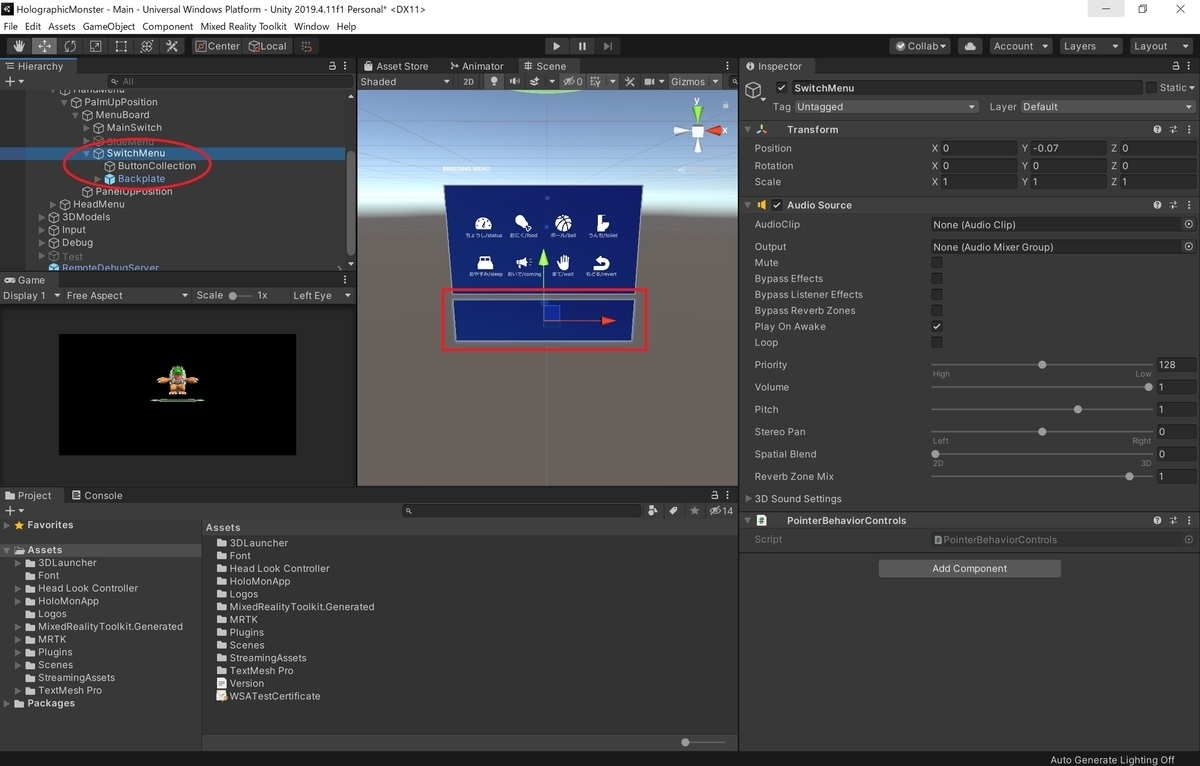Select the combined Transform tool in toolbar
The image size is (1200, 766).
146,46
